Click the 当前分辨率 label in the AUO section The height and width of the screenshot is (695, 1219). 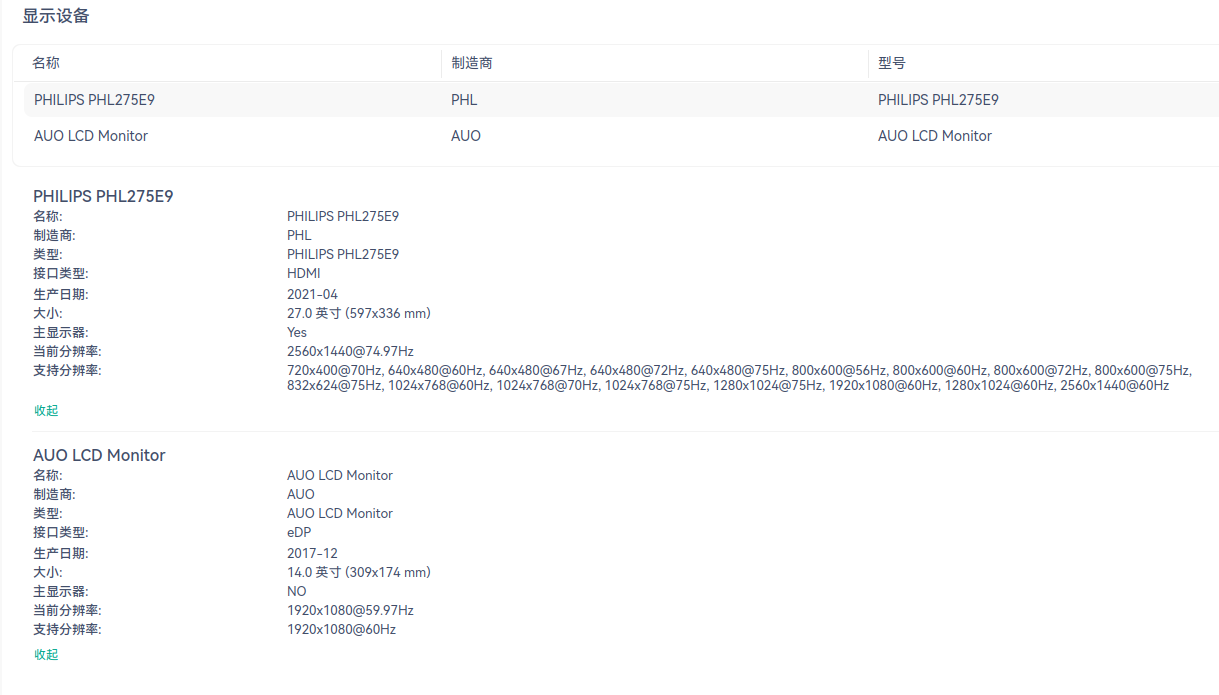67,610
